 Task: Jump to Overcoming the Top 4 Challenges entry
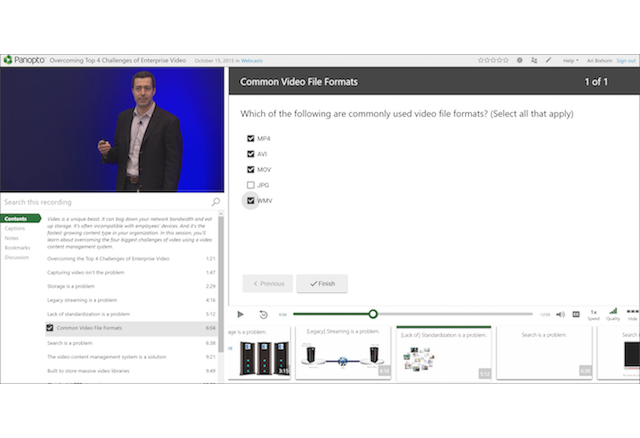pos(131,258)
